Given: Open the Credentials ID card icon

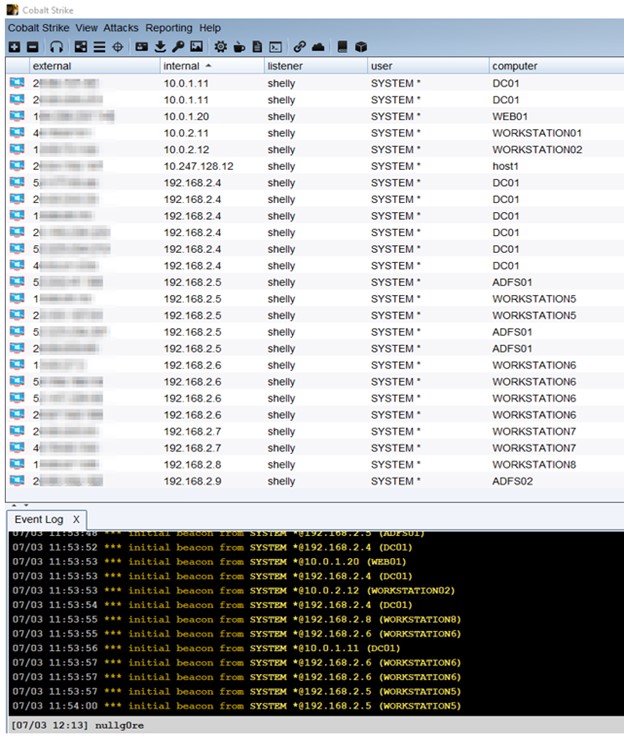Looking at the screenshot, I should 141,47.
